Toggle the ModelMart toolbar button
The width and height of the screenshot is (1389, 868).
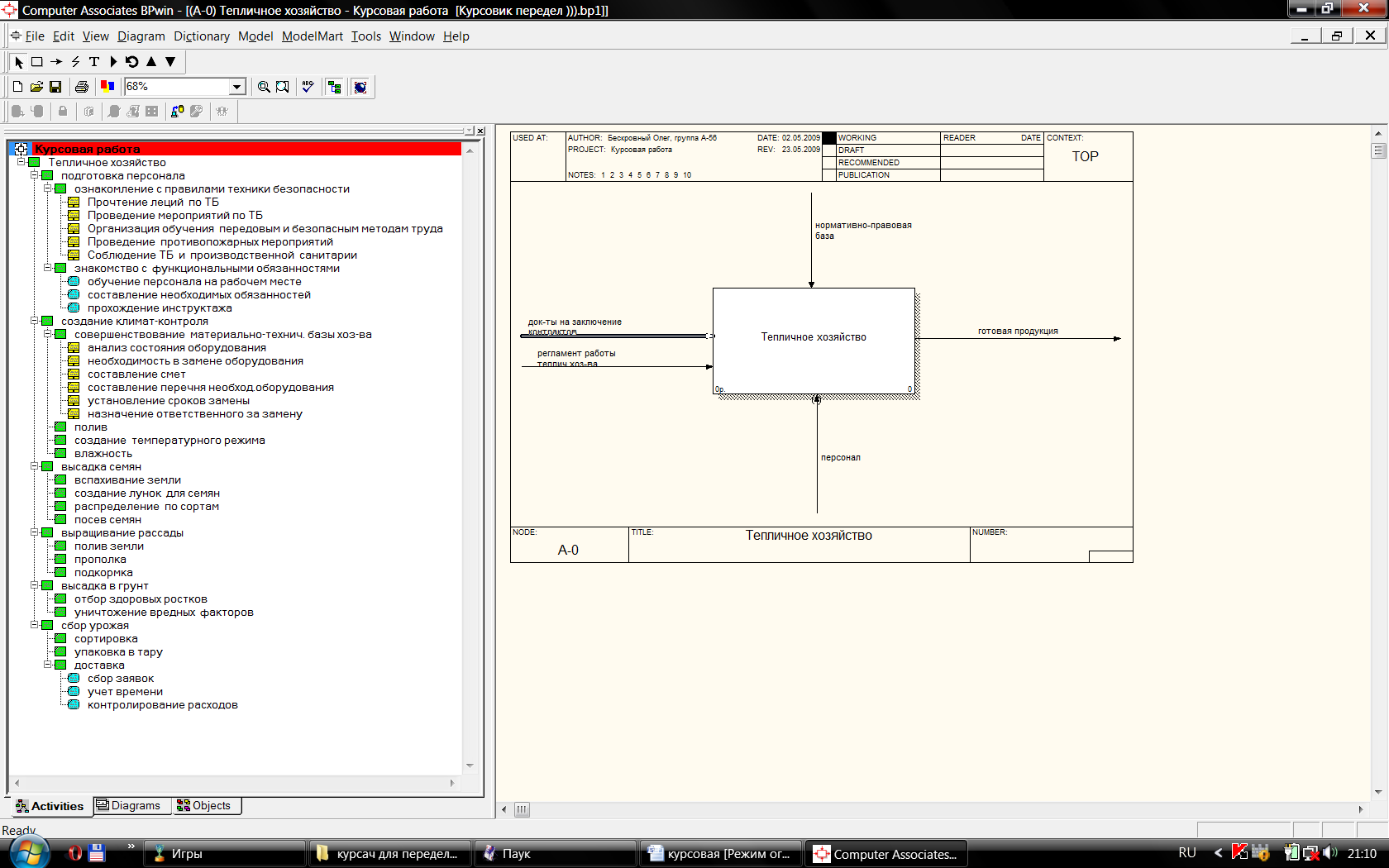[360, 87]
